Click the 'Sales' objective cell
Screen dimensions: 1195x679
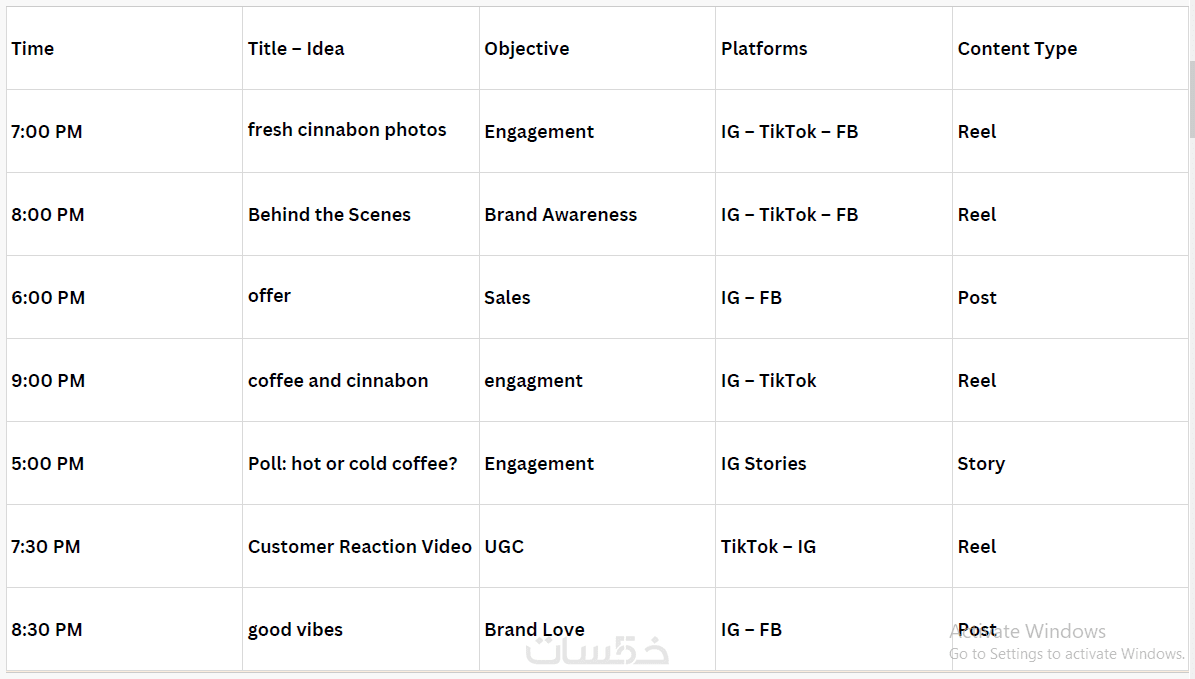pos(507,298)
